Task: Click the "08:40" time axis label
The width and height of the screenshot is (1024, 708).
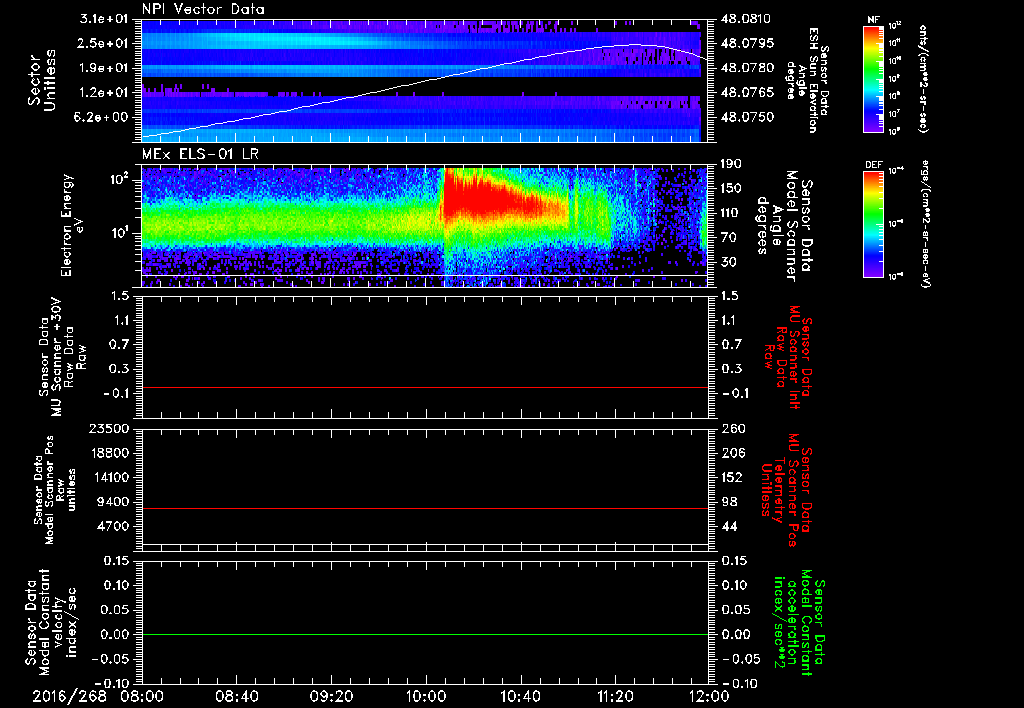Action: tap(236, 697)
